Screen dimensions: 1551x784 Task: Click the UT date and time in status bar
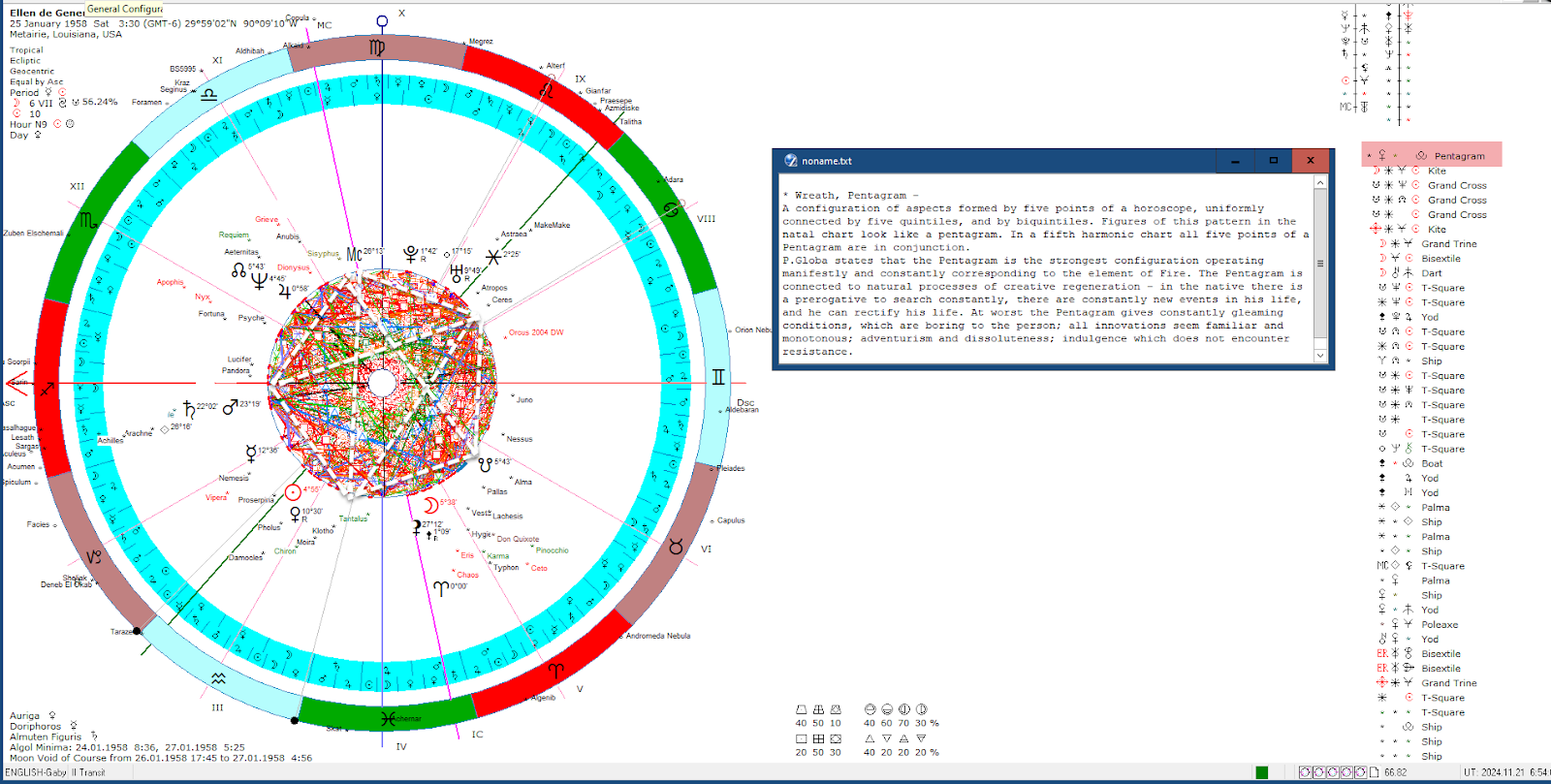1506,772
